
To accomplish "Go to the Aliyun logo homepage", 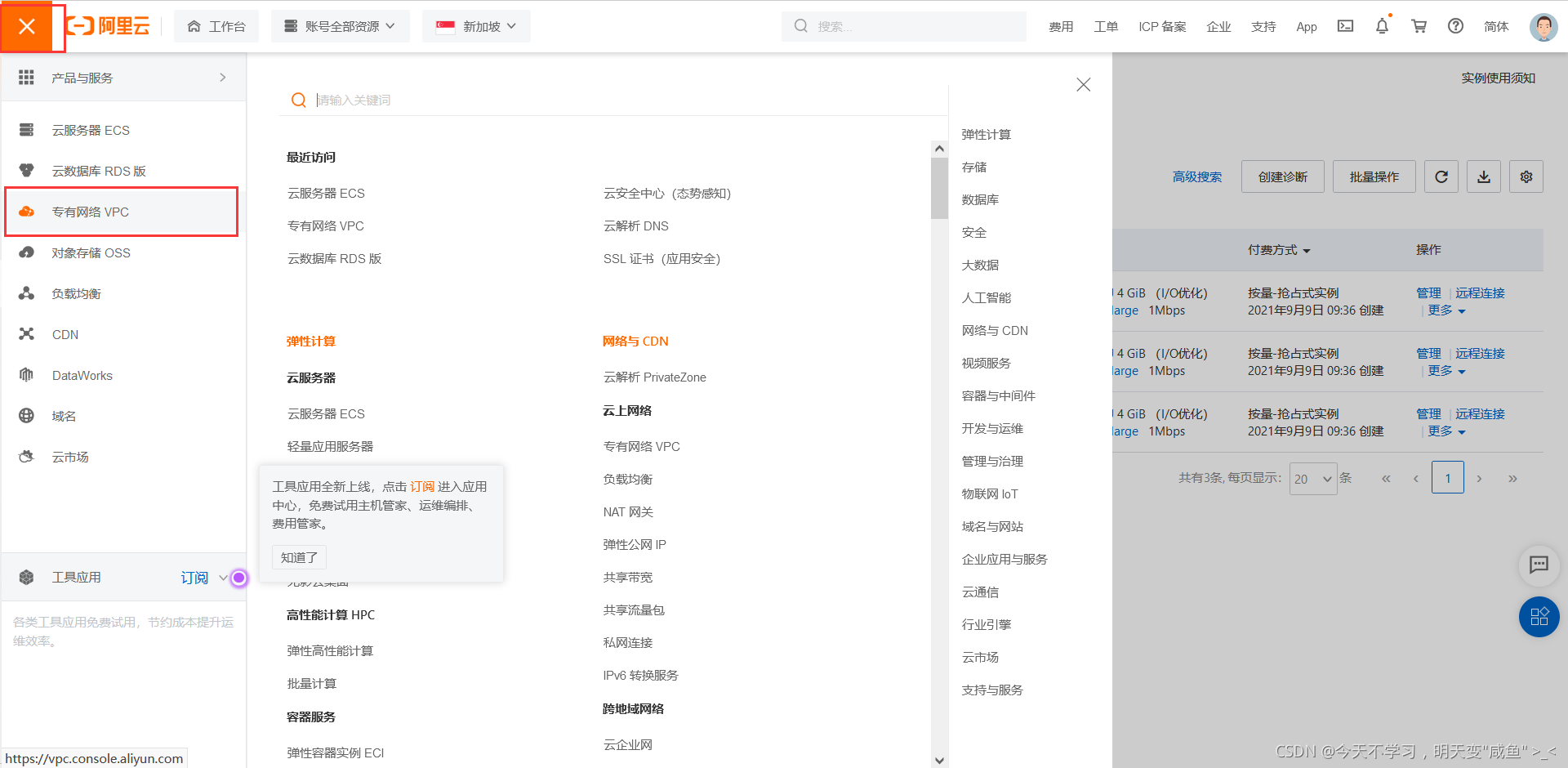I will [108, 26].
